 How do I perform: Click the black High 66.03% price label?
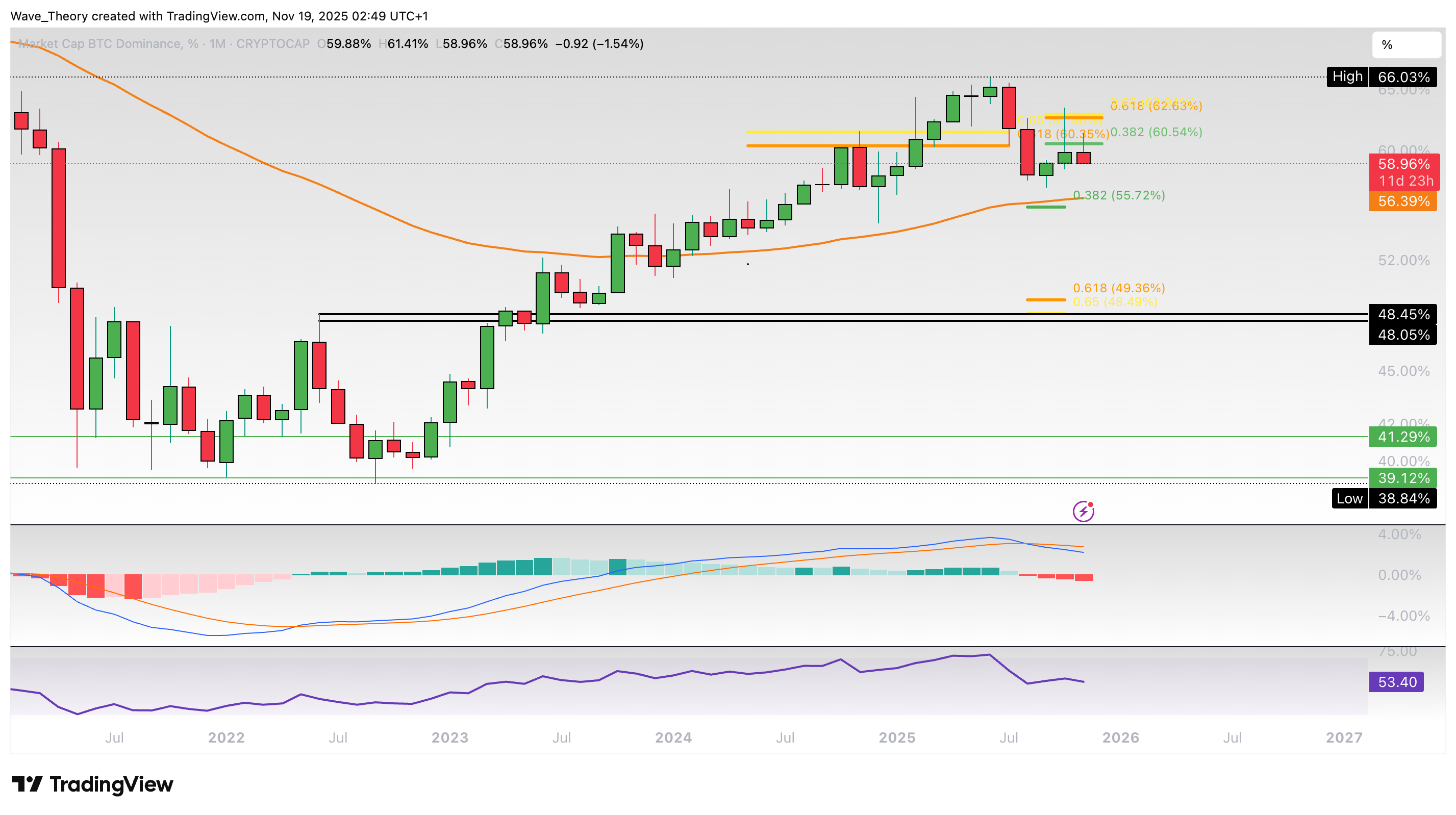tap(1382, 77)
